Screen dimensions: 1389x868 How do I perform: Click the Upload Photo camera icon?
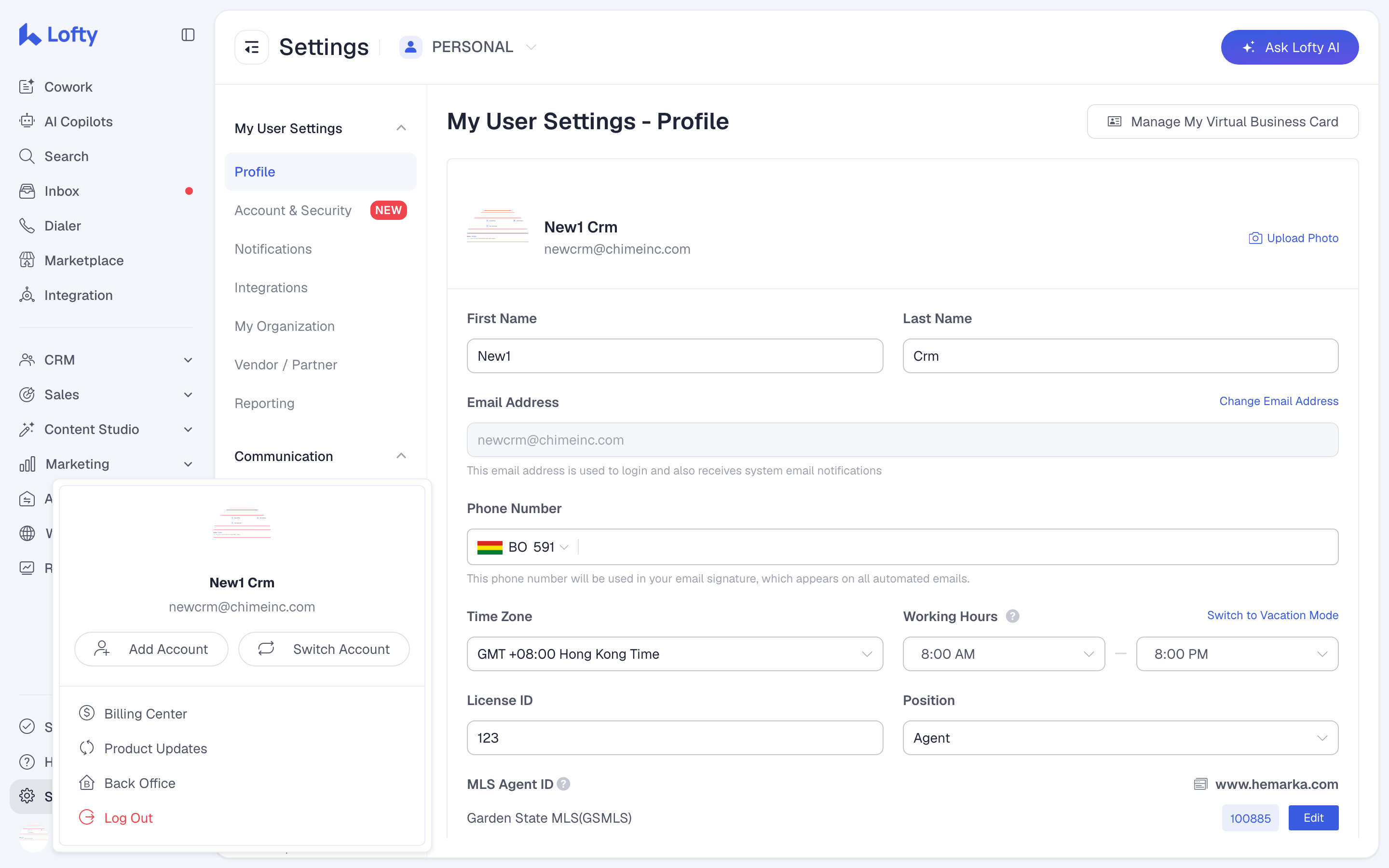point(1255,238)
